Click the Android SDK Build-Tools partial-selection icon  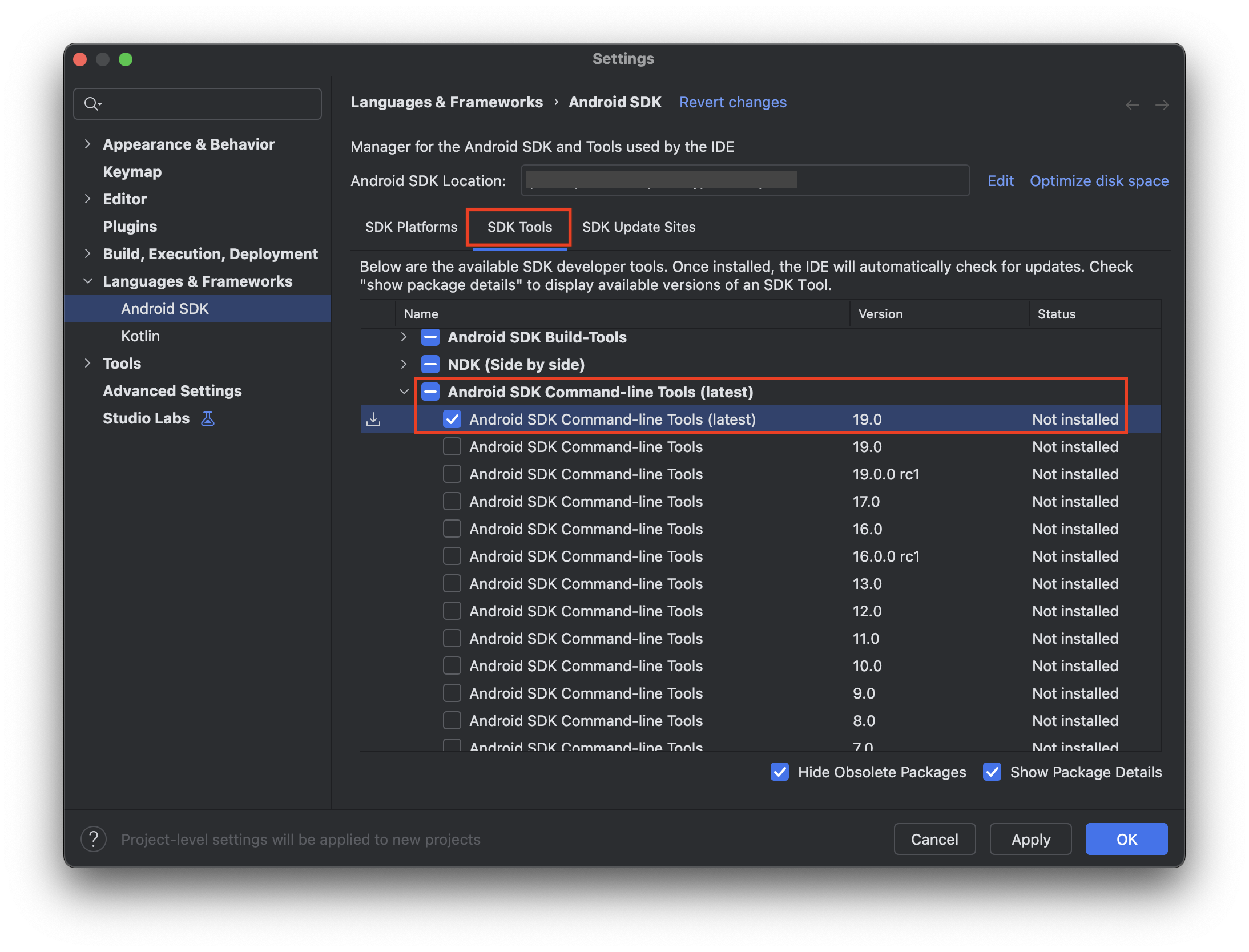pos(430,337)
